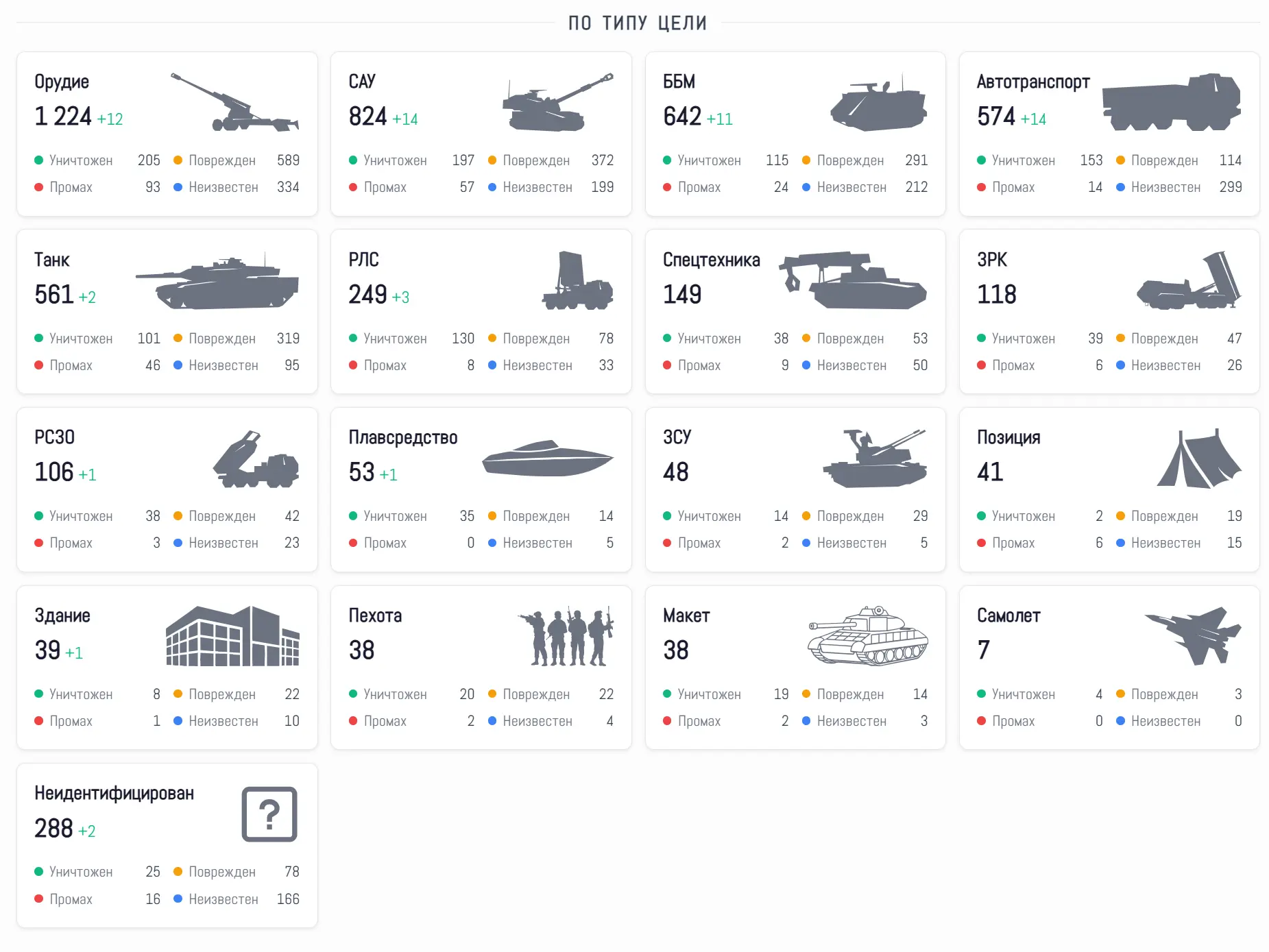Click the crane vehicle icon in Спецтехника card
1269x952 pixels.
[x=853, y=280]
